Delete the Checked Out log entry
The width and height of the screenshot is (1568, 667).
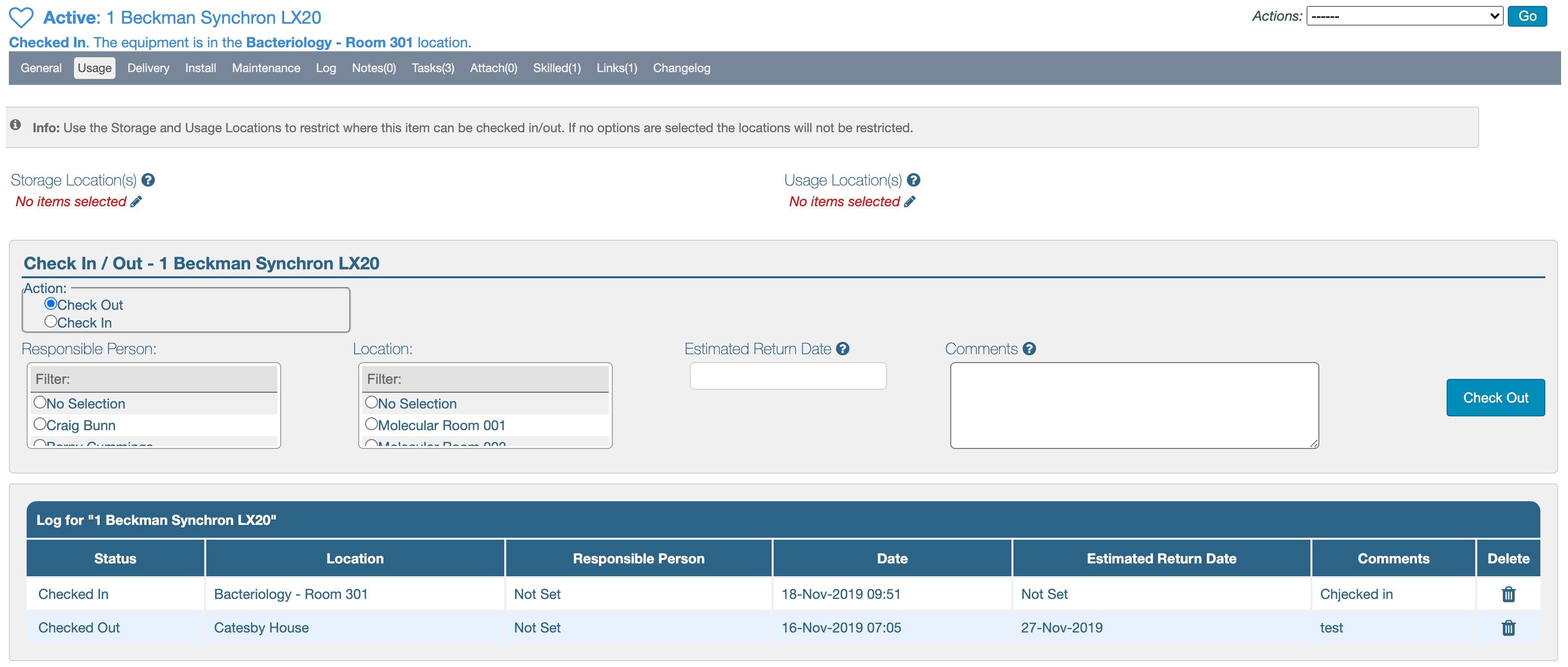[1508, 628]
